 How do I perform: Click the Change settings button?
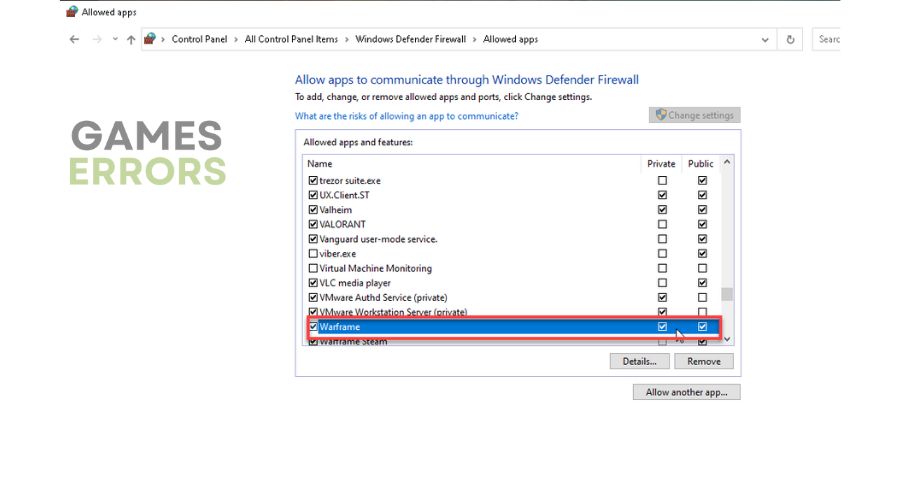(695, 115)
